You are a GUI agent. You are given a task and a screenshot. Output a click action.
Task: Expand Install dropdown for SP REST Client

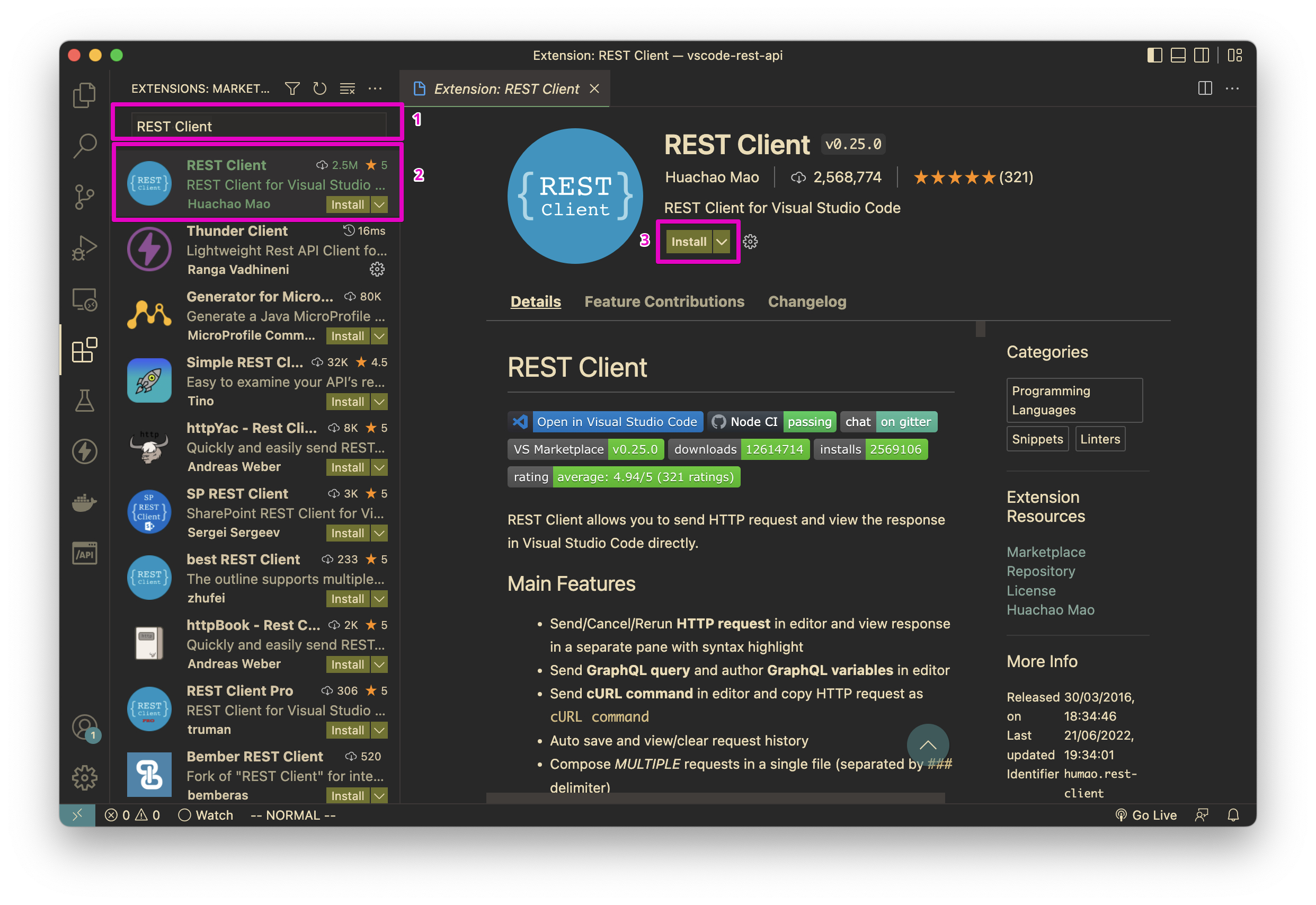pos(379,534)
